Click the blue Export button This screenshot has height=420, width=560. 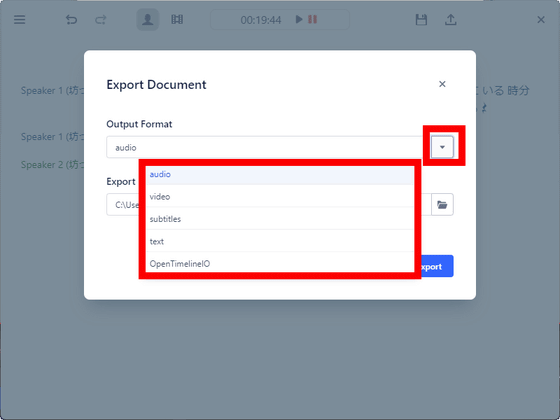(x=438, y=266)
